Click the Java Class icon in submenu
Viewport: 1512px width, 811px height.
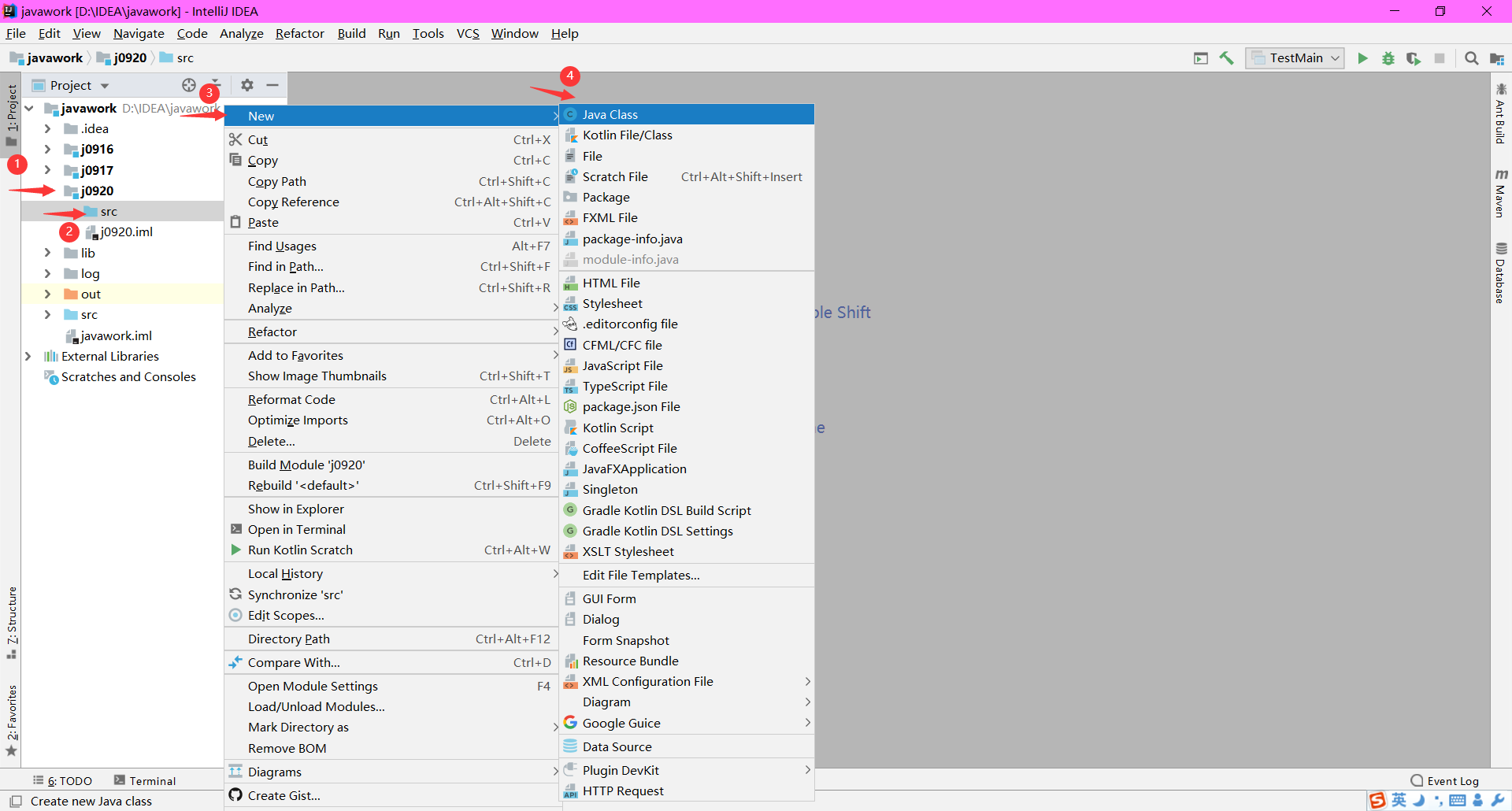coord(571,114)
